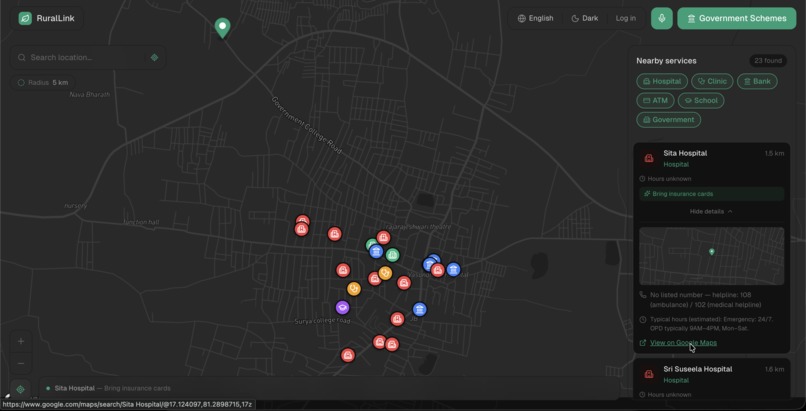This screenshot has width=806, height=411.
Task: Collapse Sita Hospital with Hide details
Action: (x=711, y=212)
